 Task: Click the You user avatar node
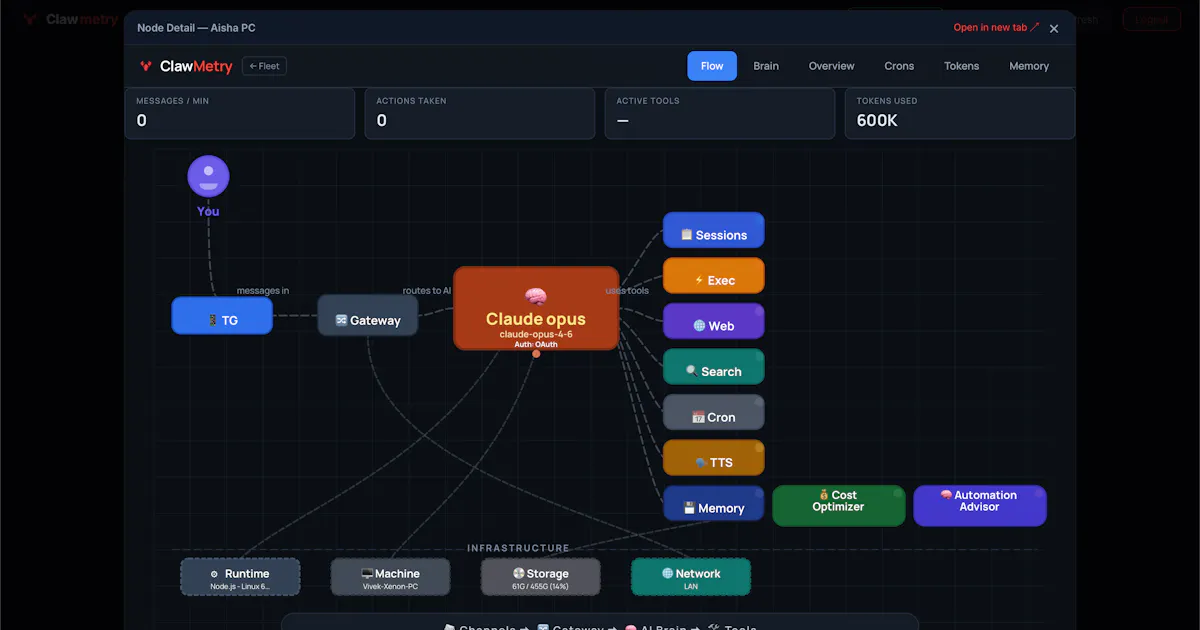[x=208, y=176]
